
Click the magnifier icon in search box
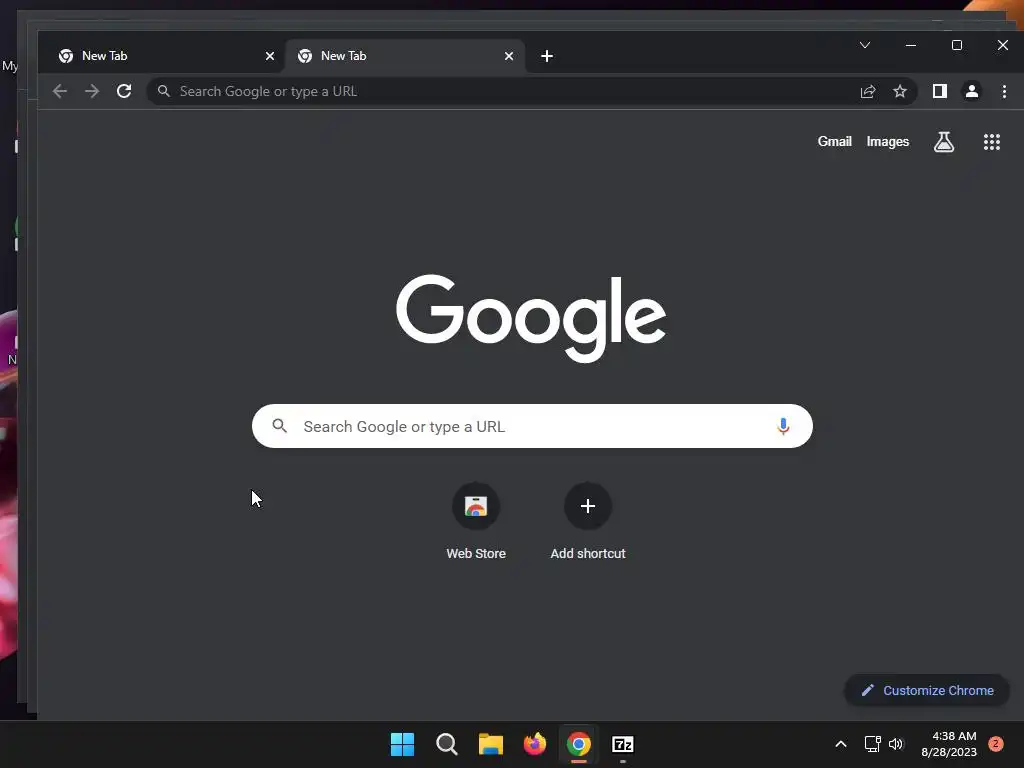coord(280,426)
